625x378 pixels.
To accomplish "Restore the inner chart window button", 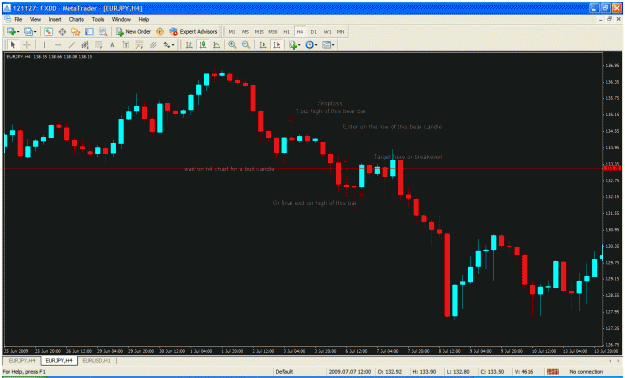I will coord(609,19).
